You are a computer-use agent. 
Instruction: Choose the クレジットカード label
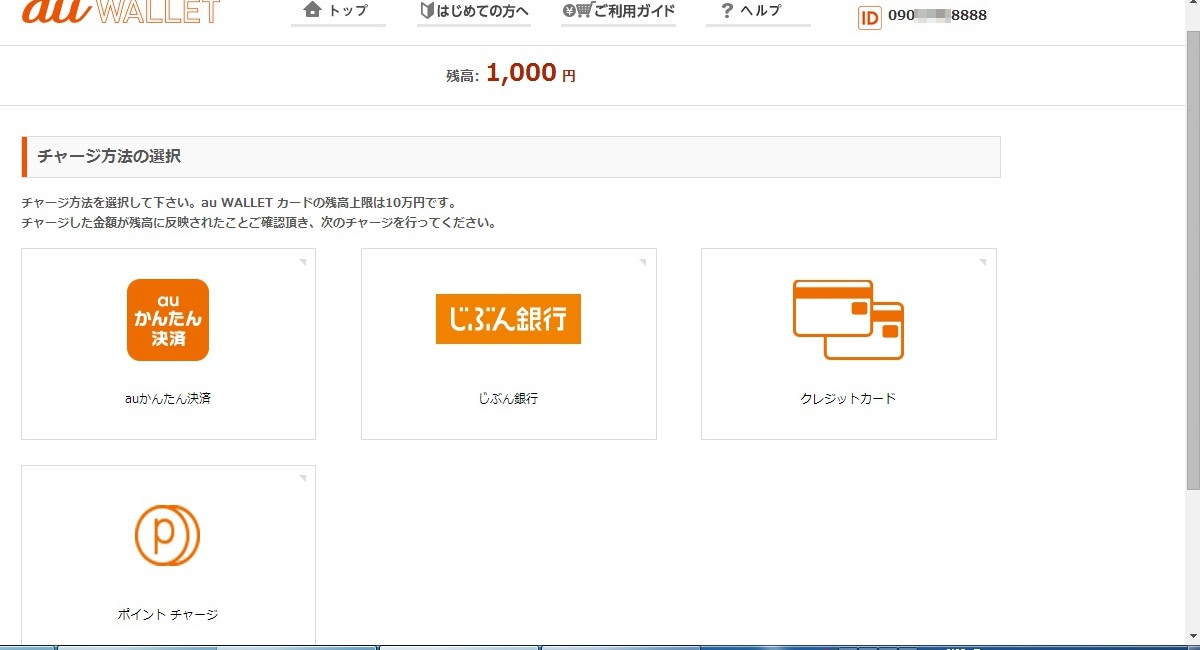(848, 398)
